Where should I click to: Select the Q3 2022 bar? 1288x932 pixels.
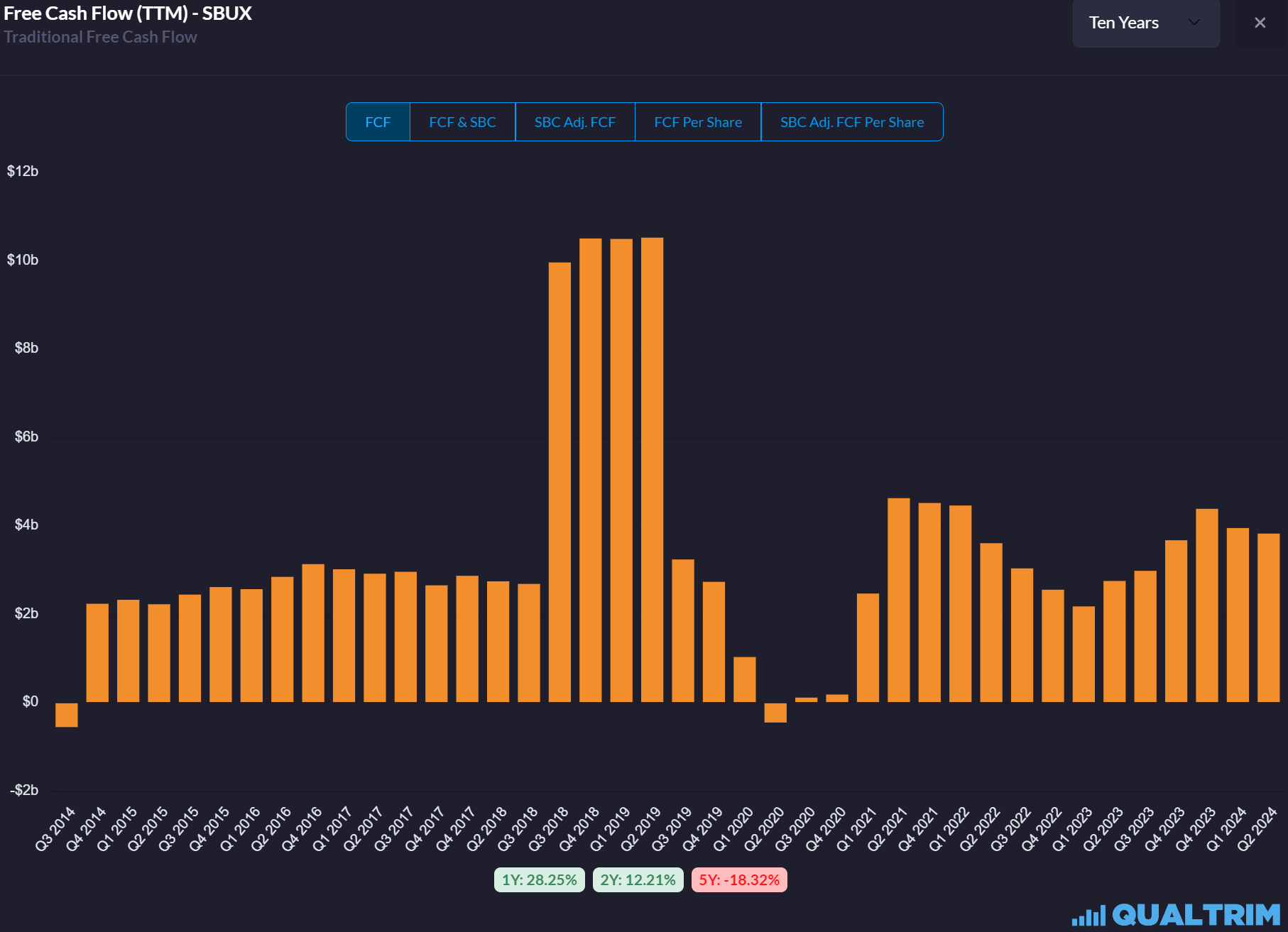click(x=1022, y=635)
